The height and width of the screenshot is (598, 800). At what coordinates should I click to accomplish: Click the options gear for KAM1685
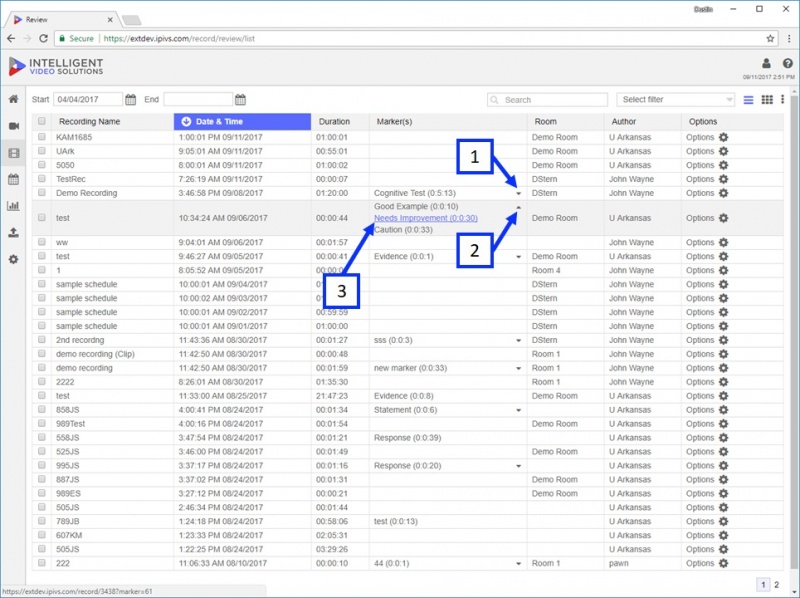click(723, 137)
